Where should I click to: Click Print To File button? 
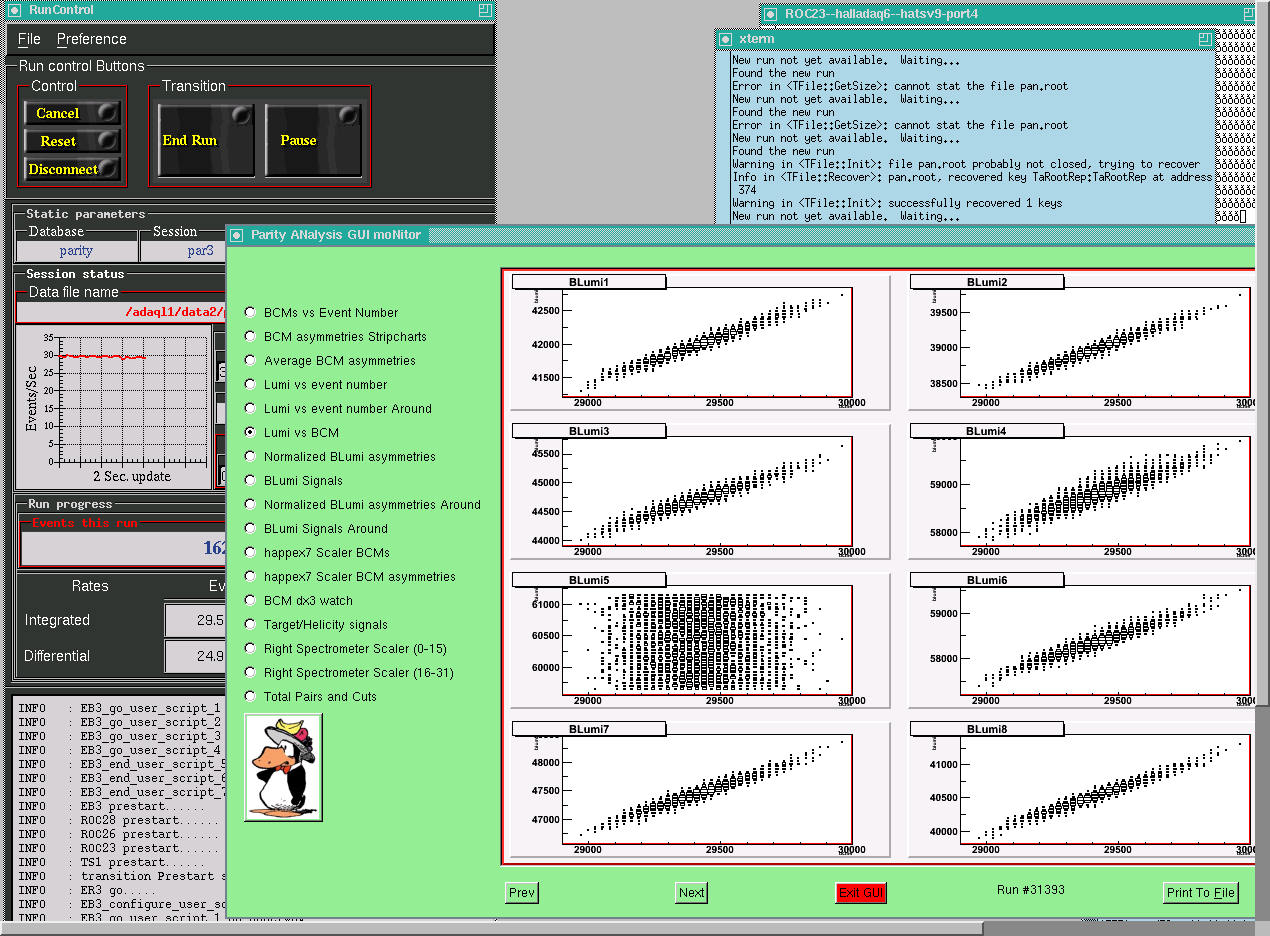point(1200,893)
